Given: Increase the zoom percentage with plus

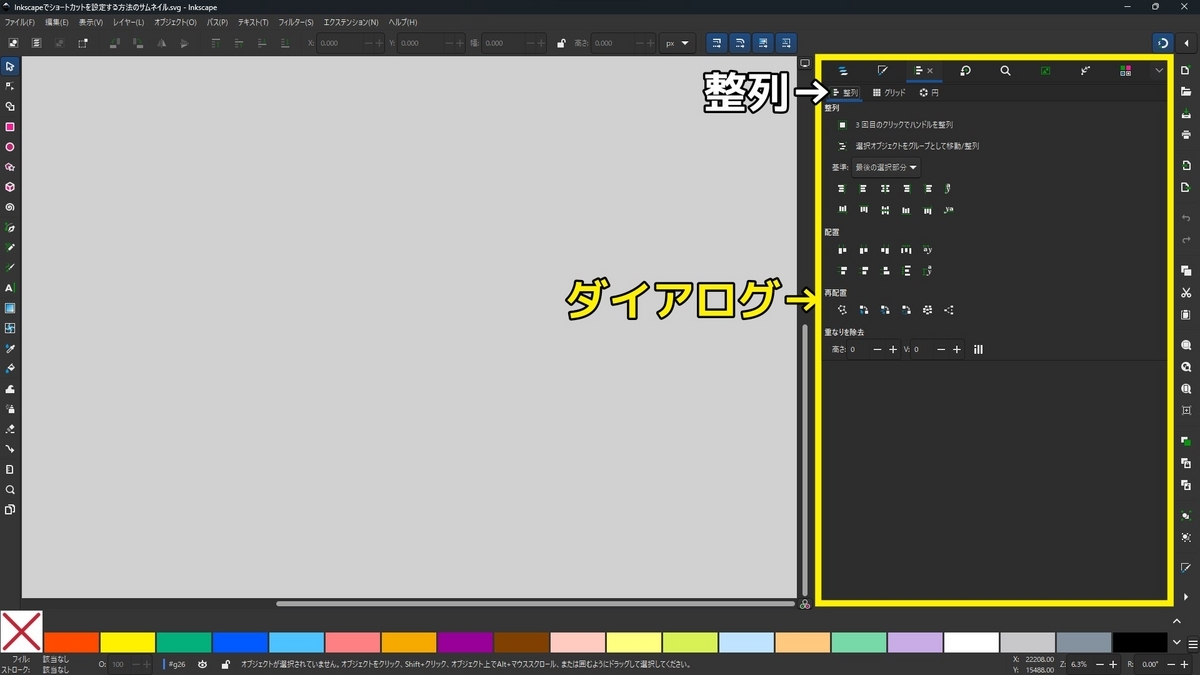Looking at the screenshot, I should point(1114,664).
